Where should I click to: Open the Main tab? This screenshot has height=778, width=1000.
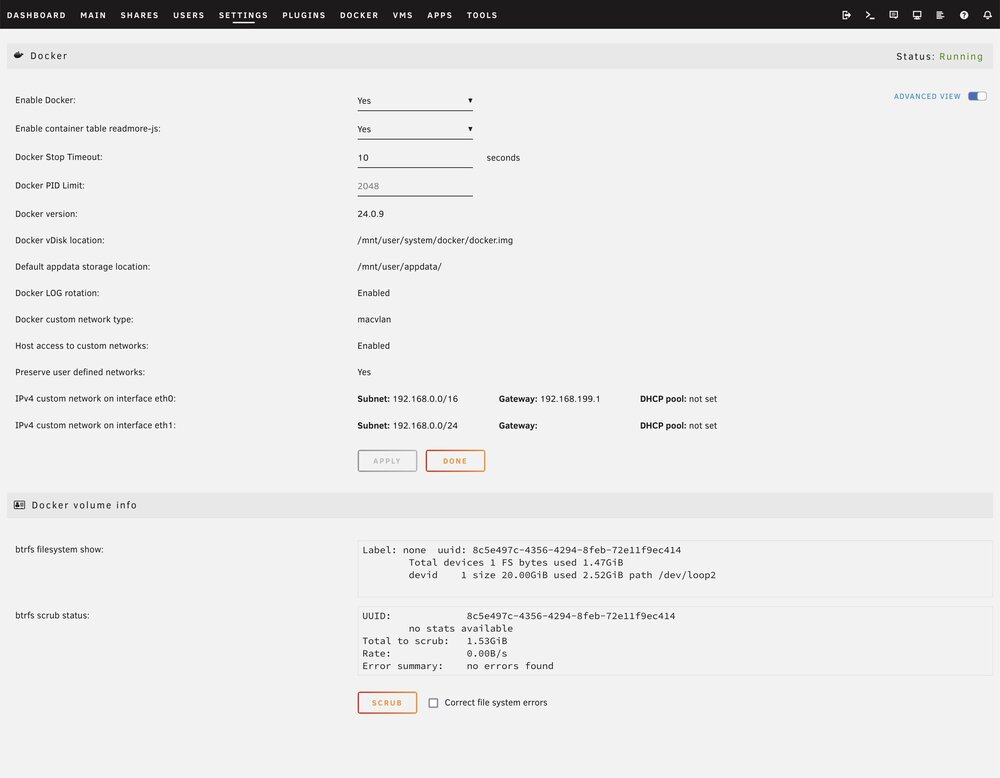point(93,15)
